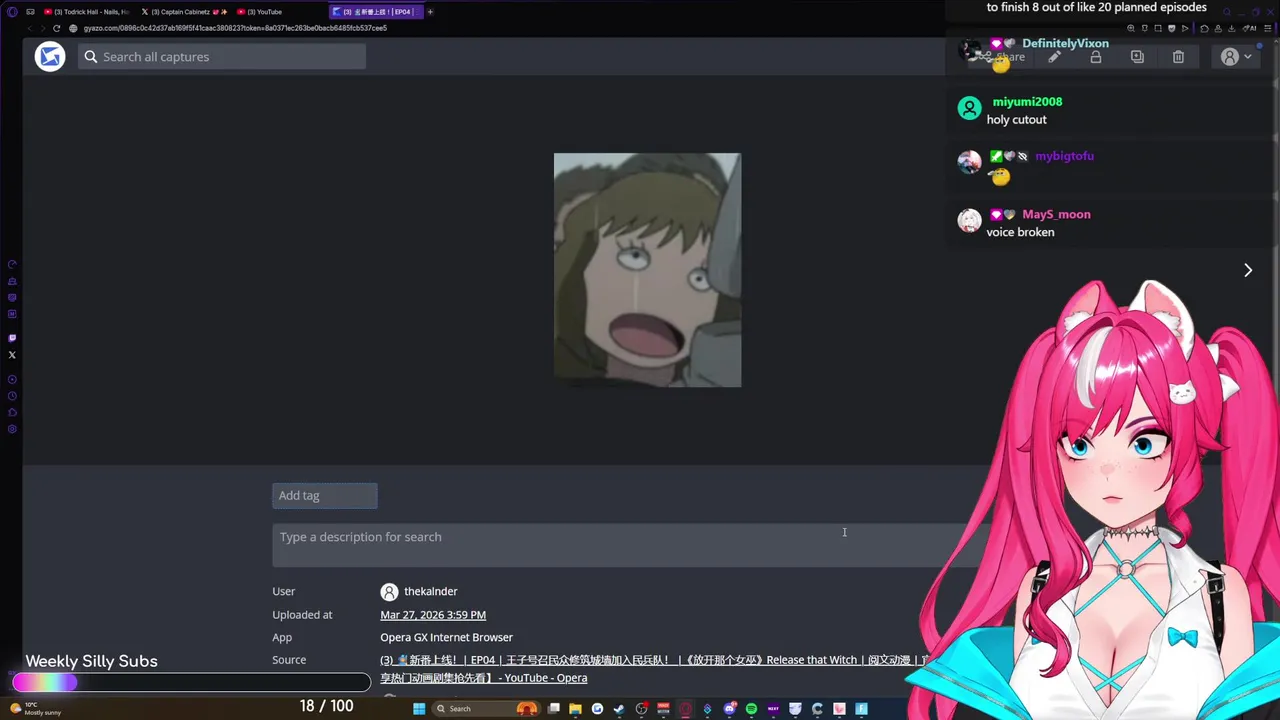The width and height of the screenshot is (1280, 720).
Task: Open File Explorer from taskbar
Action: pyautogui.click(x=575, y=709)
